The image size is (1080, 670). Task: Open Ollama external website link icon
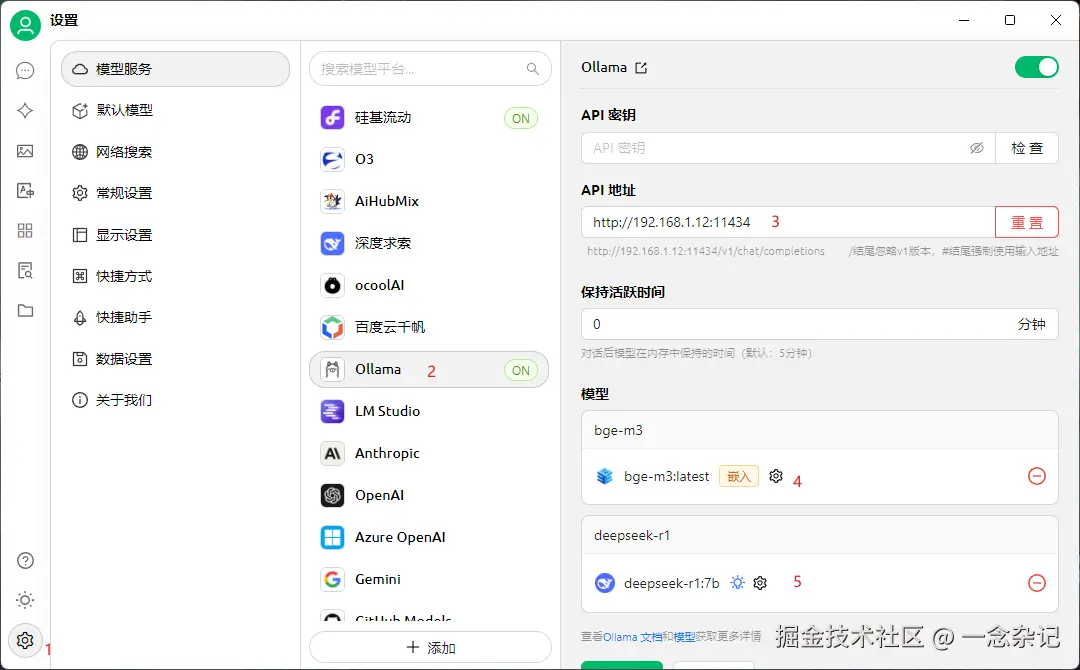(x=641, y=67)
